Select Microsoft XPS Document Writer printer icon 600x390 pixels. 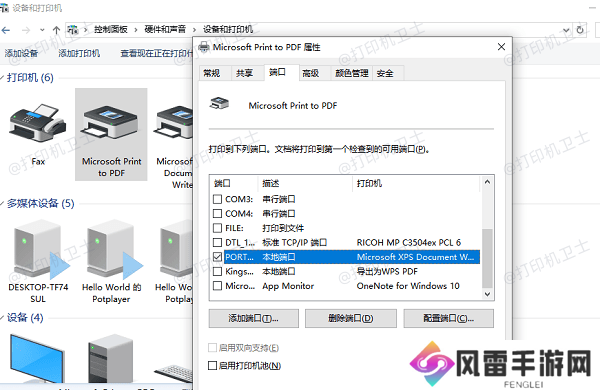click(x=173, y=123)
